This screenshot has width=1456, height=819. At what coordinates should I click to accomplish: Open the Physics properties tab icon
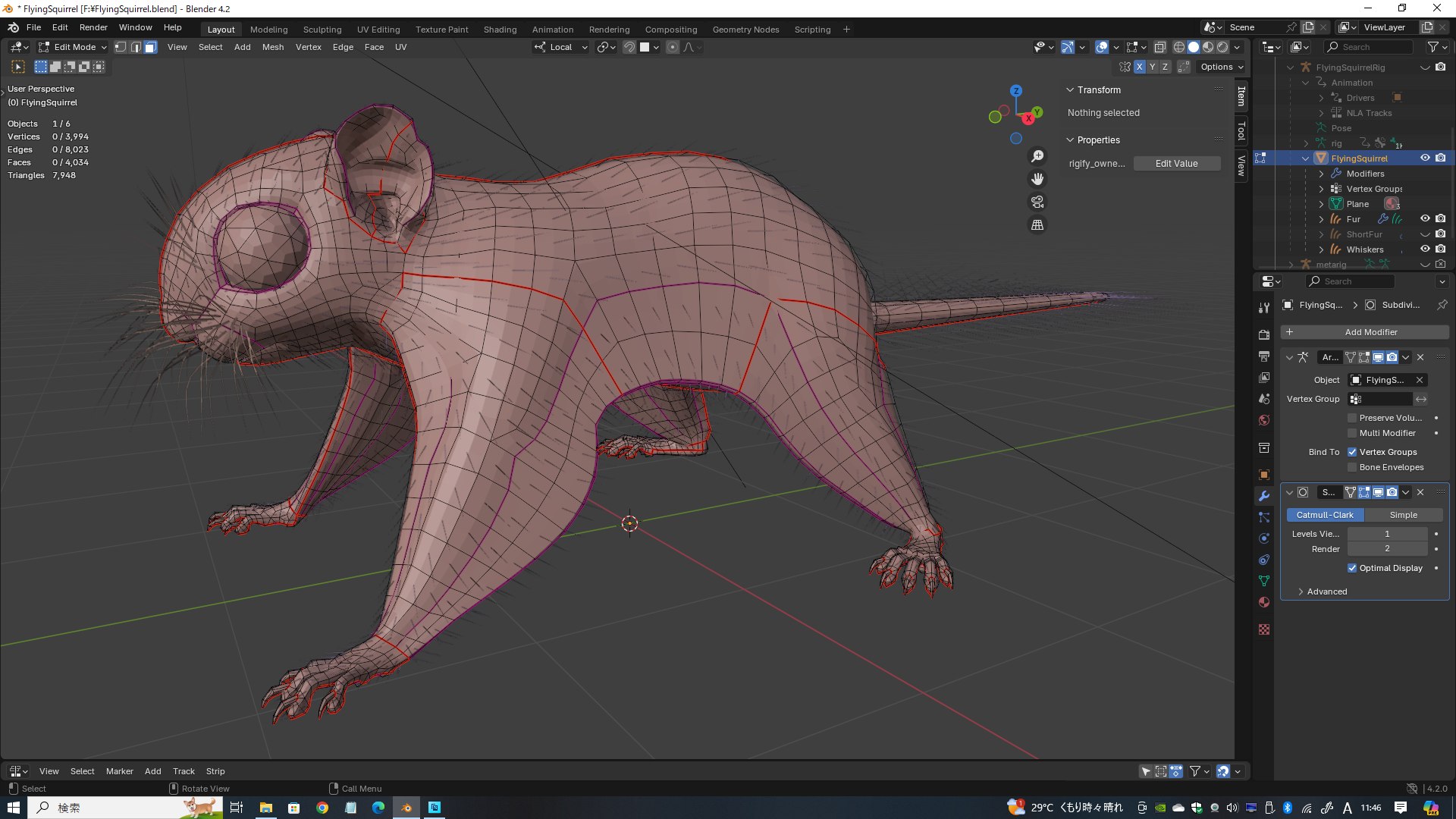click(x=1263, y=538)
